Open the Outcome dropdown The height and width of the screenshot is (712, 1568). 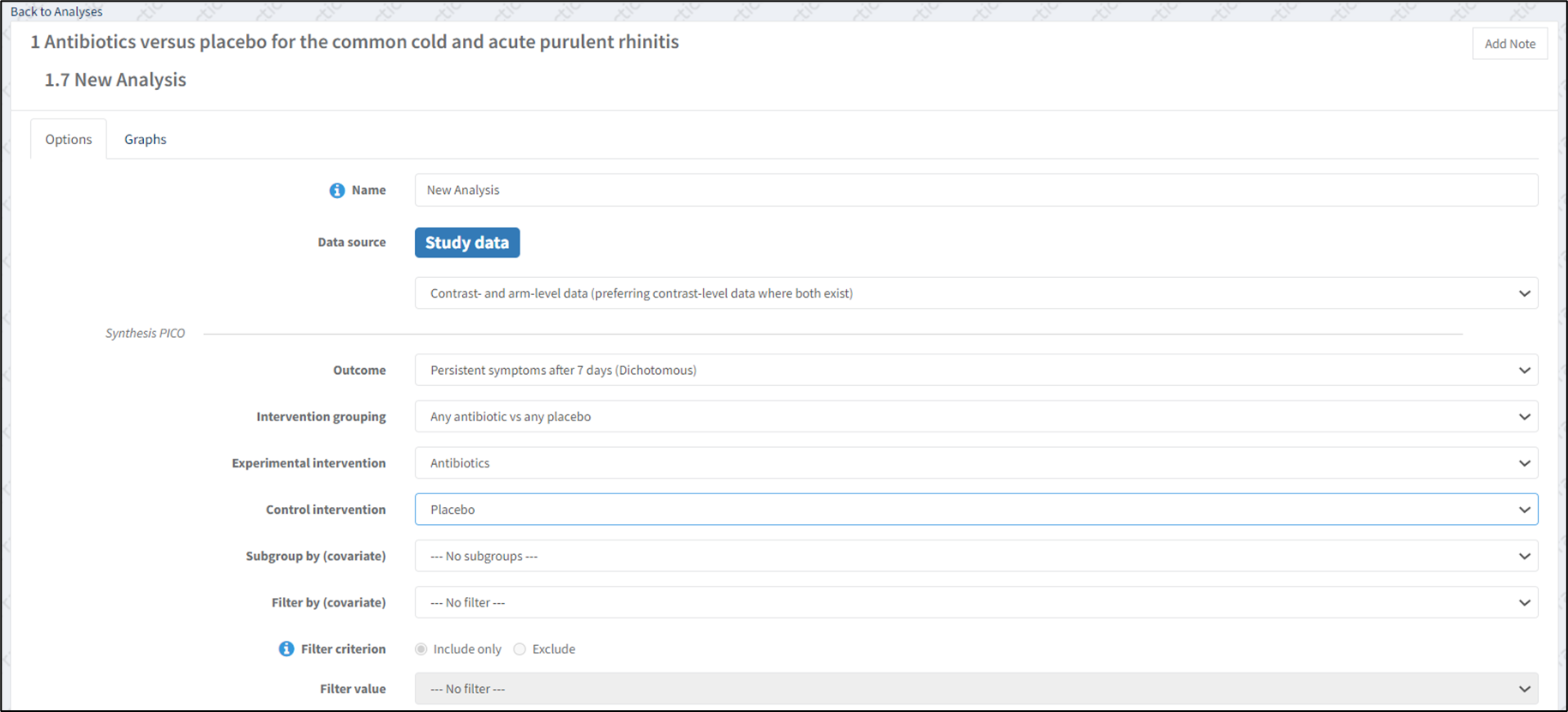976,371
